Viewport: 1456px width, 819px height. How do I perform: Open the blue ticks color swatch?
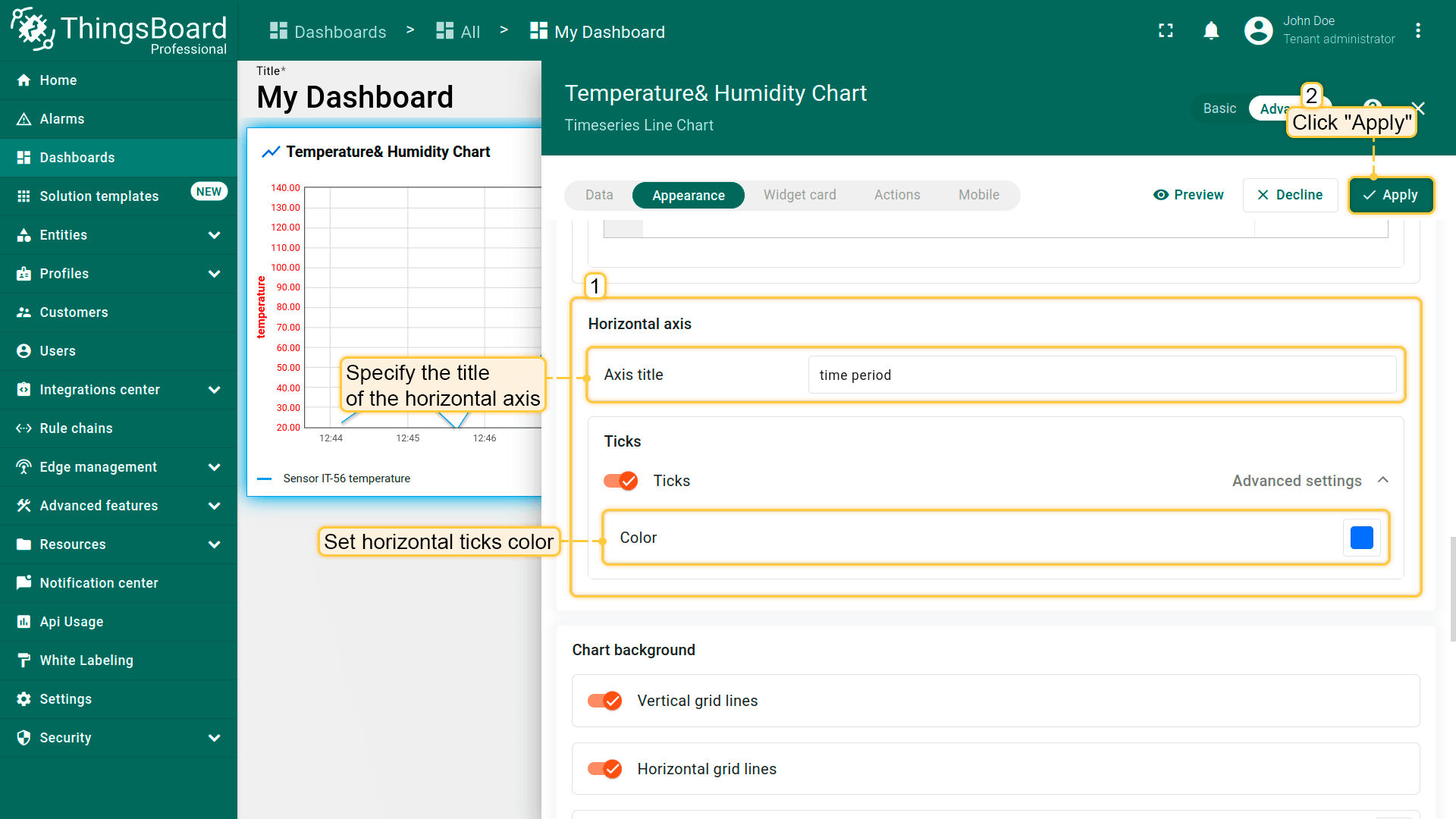pyautogui.click(x=1361, y=538)
